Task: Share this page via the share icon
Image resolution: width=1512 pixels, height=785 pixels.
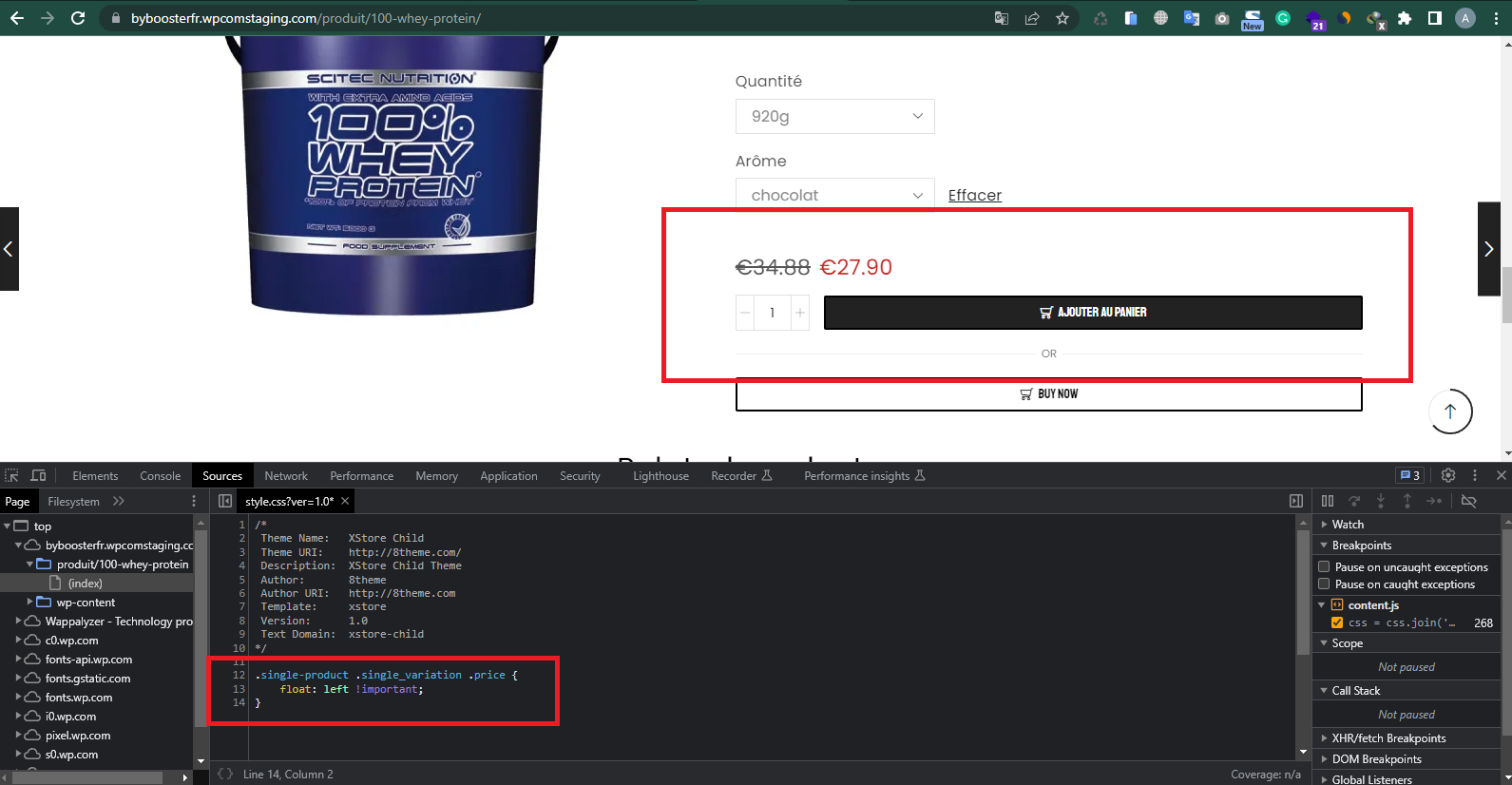Action: tap(1032, 18)
